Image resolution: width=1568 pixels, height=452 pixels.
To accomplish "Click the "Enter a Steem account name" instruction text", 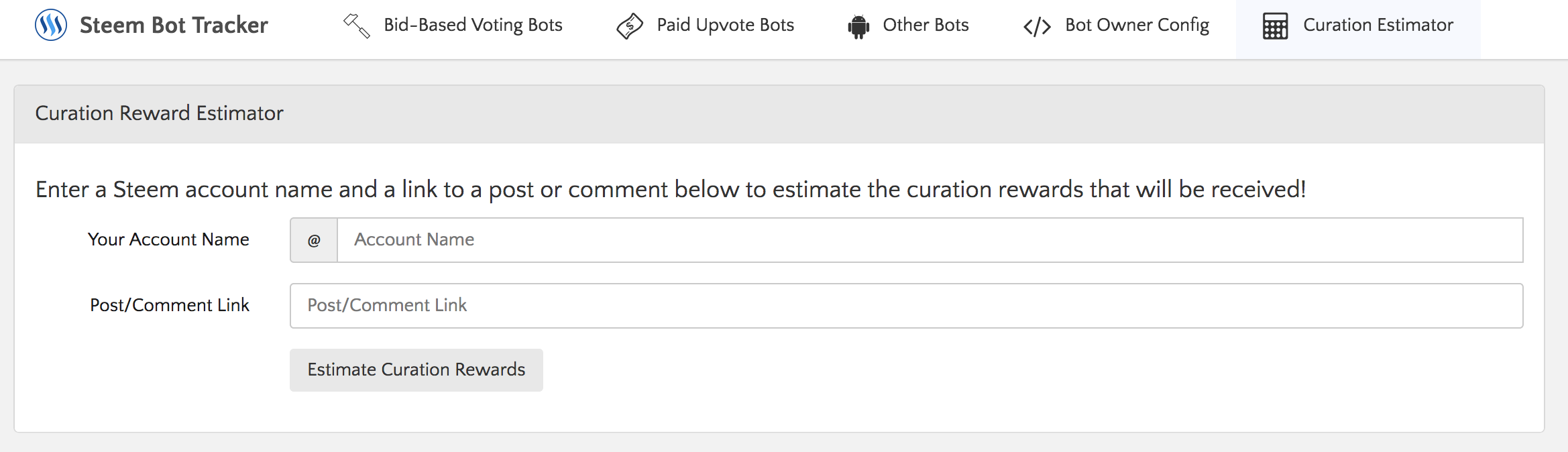I will pos(671,190).
